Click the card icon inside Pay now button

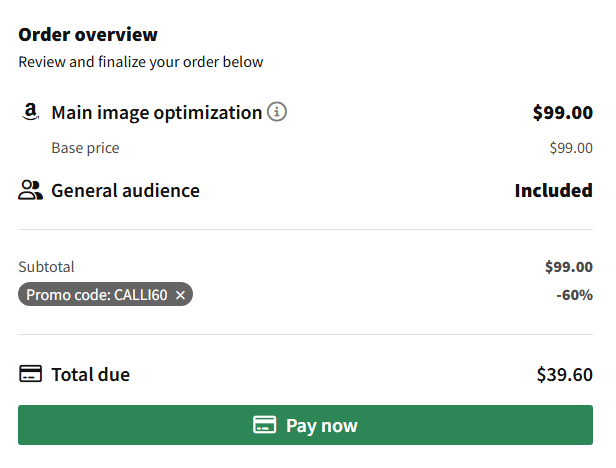(x=264, y=425)
